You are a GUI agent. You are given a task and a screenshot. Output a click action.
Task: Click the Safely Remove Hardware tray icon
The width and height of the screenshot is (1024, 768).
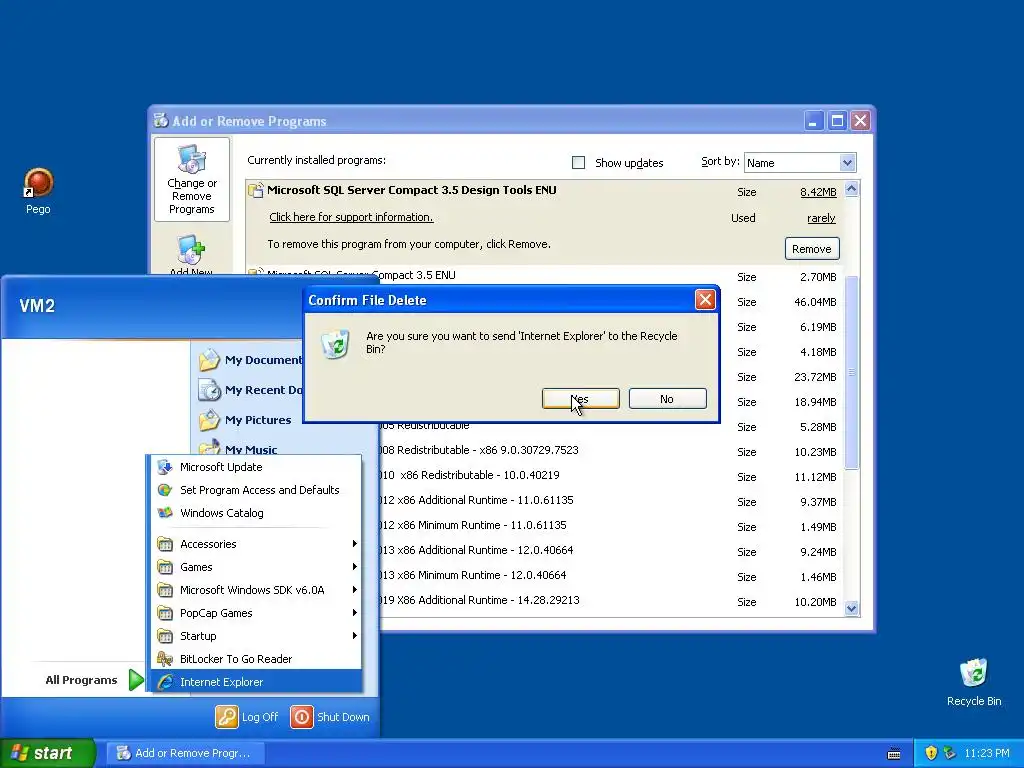(x=950, y=753)
